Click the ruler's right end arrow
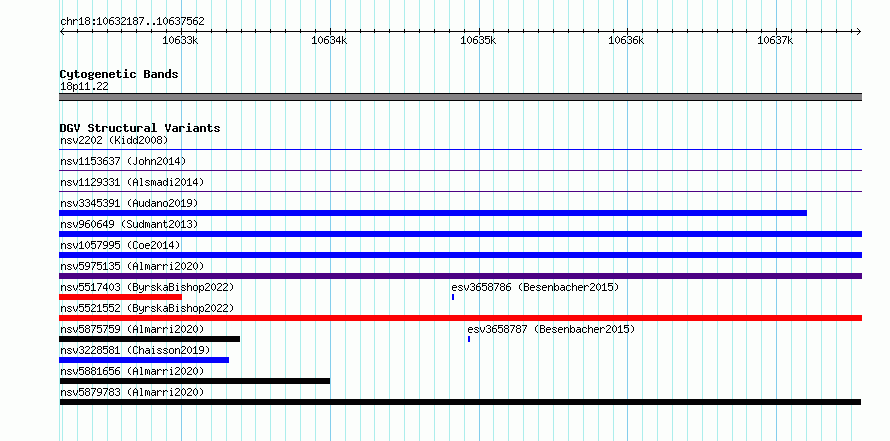The image size is (890, 441). pos(859,31)
